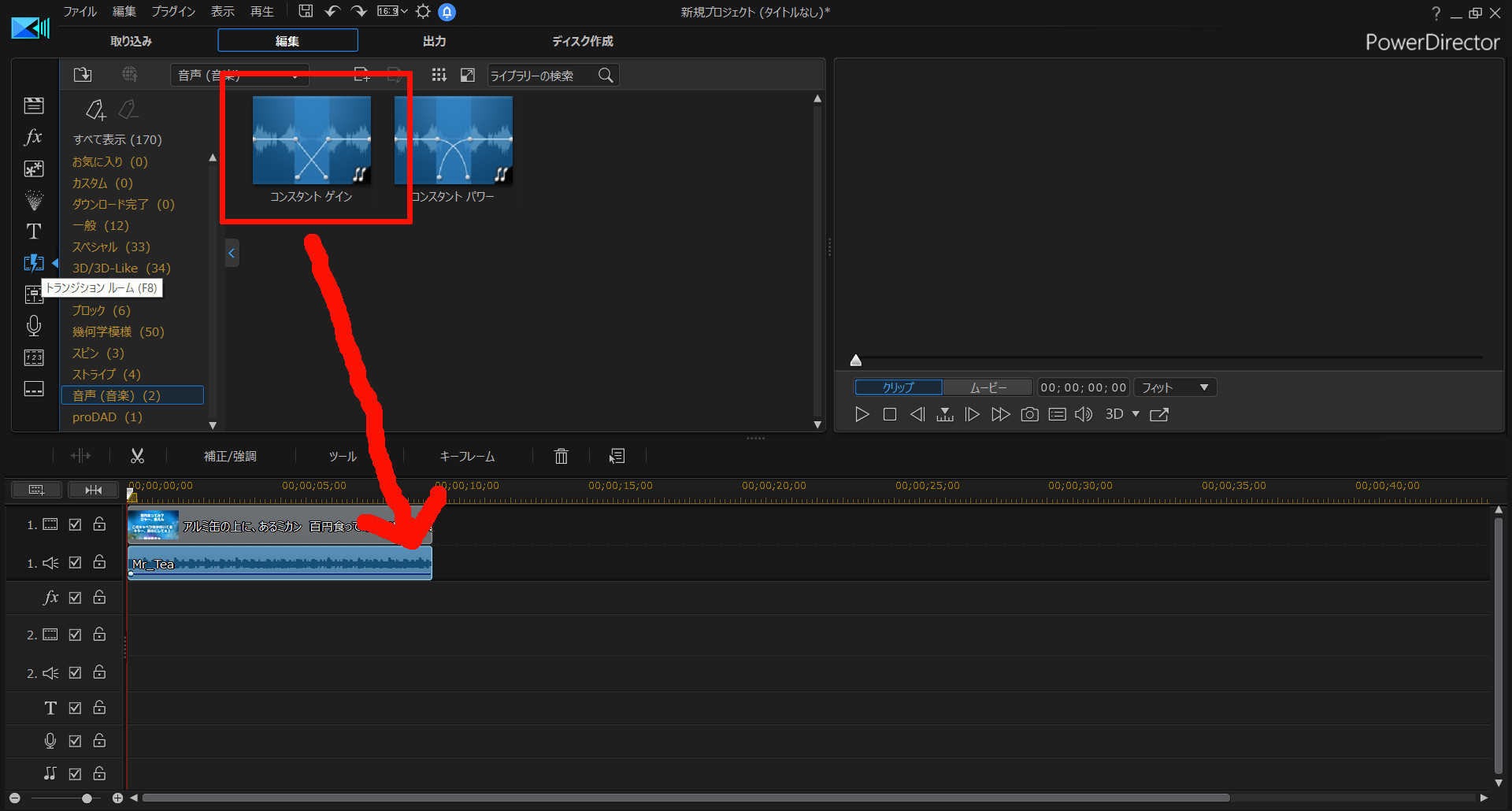Open the ファイル menu
Image resolution: width=1512 pixels, height=811 pixels.
pyautogui.click(x=80, y=11)
